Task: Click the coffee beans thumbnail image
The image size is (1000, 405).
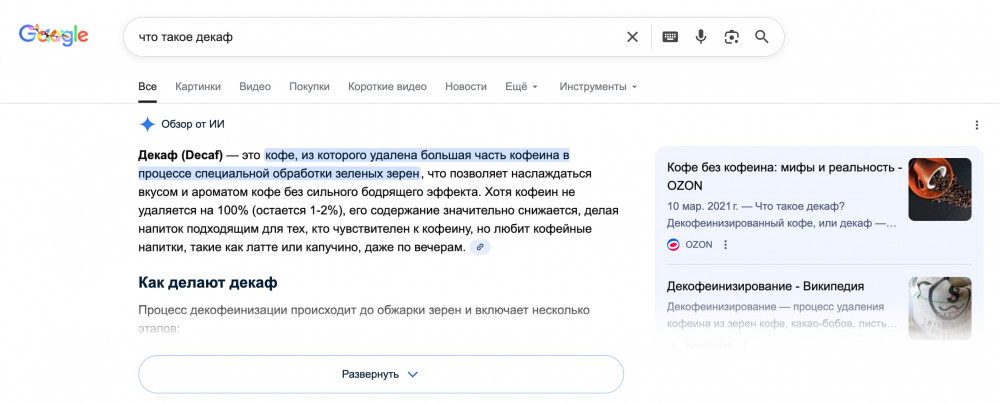Action: pyautogui.click(x=939, y=189)
